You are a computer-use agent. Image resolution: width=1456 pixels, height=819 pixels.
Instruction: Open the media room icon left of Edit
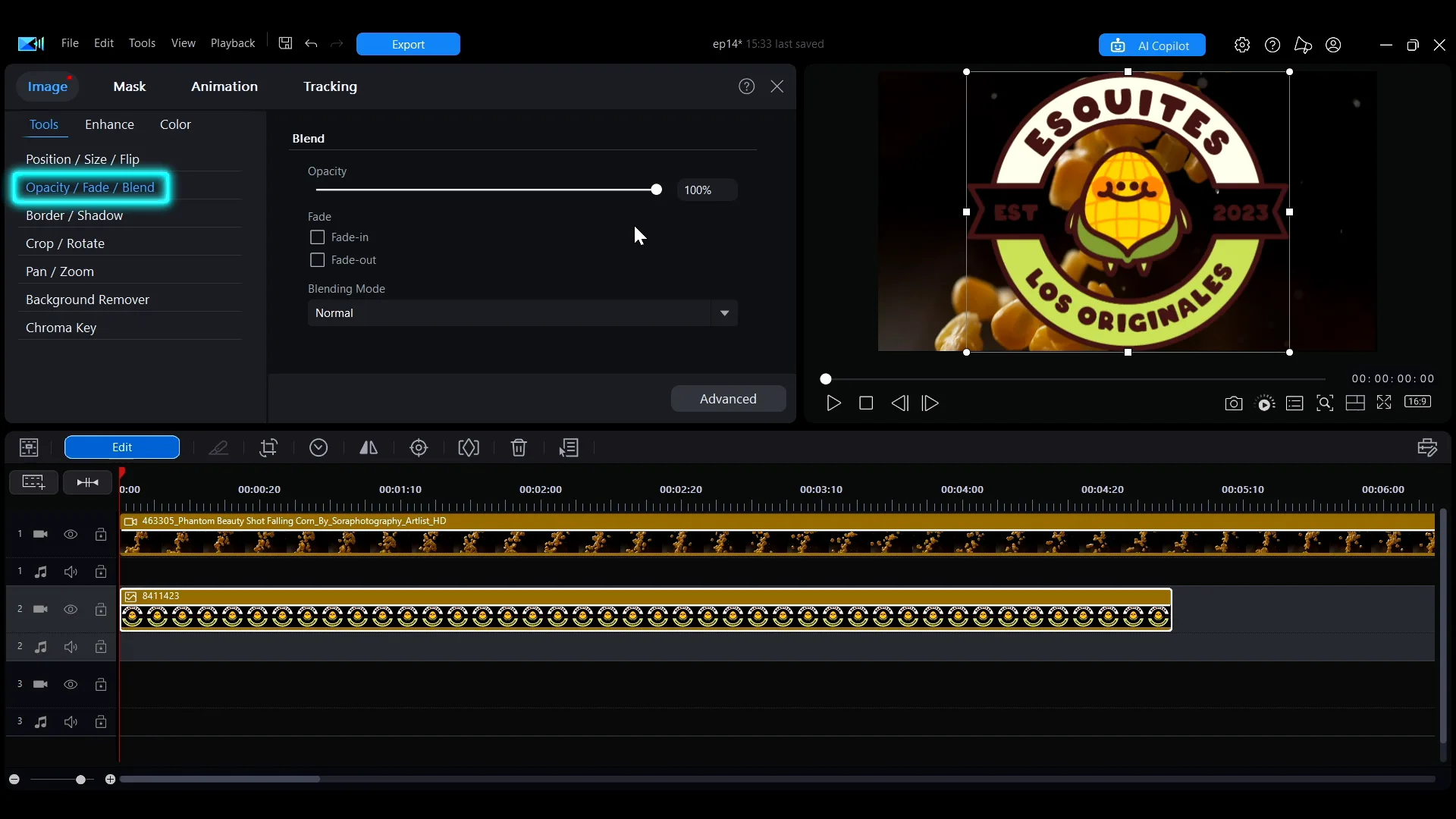(x=29, y=447)
